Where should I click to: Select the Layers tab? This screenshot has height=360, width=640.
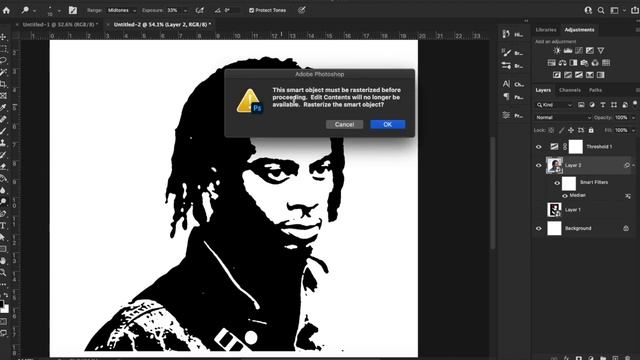pos(543,90)
